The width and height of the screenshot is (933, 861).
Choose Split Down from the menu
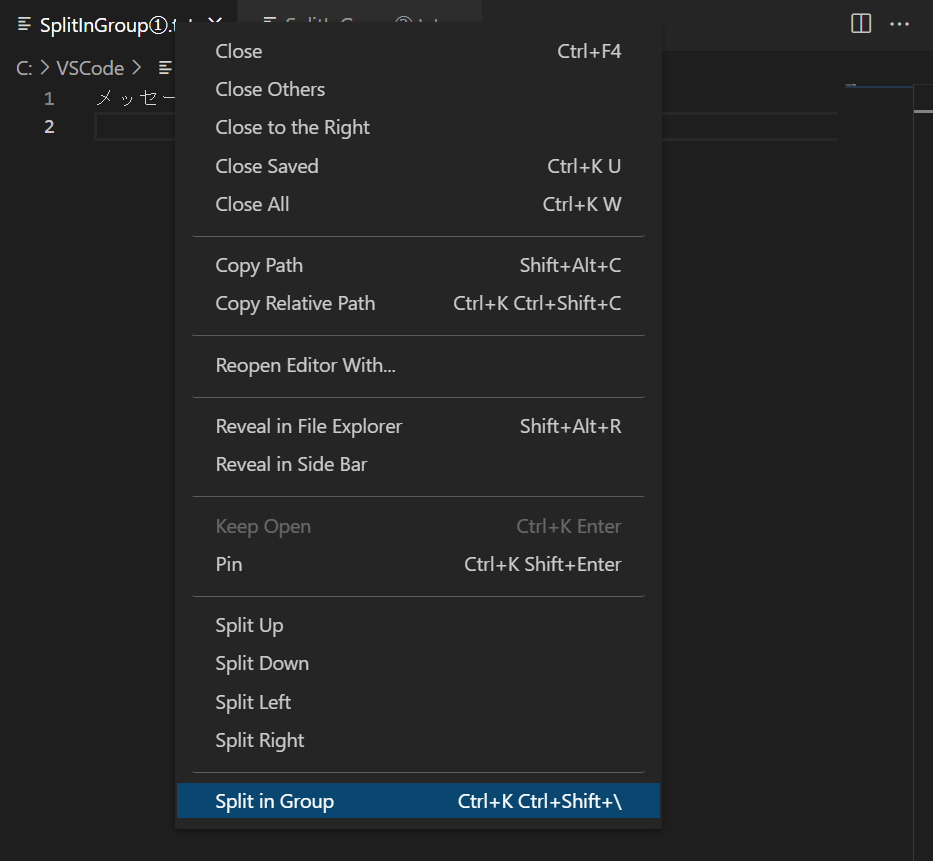262,663
